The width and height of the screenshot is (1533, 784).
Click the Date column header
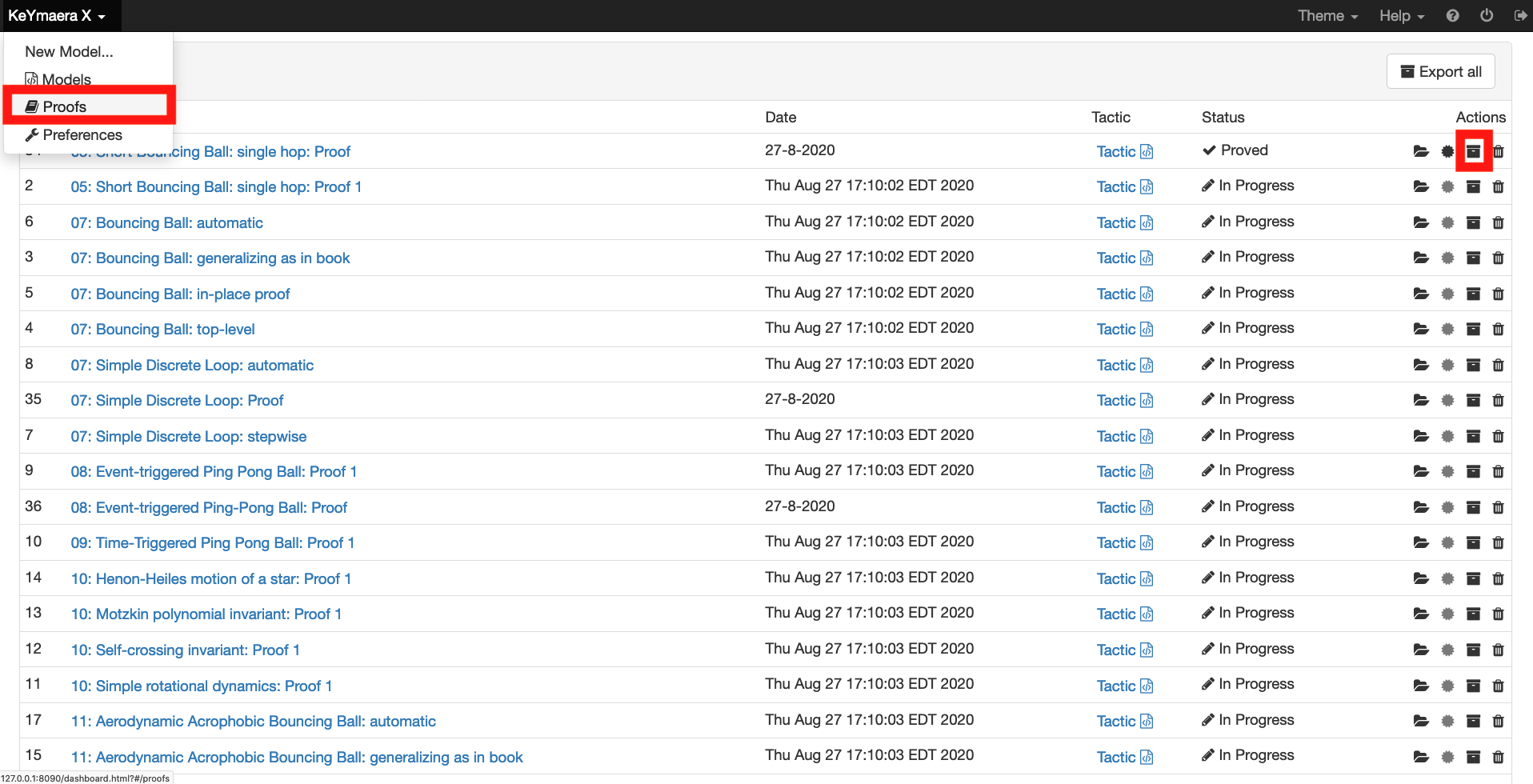tap(780, 117)
